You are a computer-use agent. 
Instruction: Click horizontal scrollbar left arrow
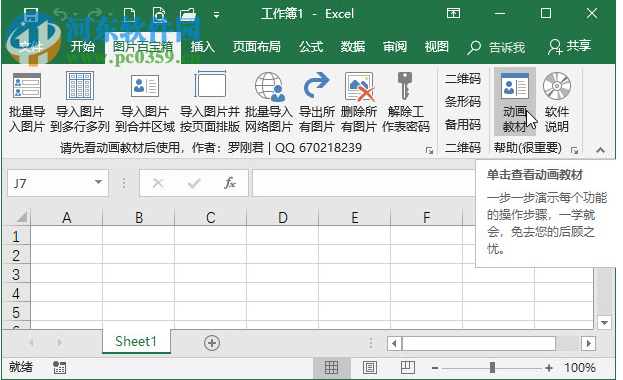pyautogui.click(x=394, y=343)
